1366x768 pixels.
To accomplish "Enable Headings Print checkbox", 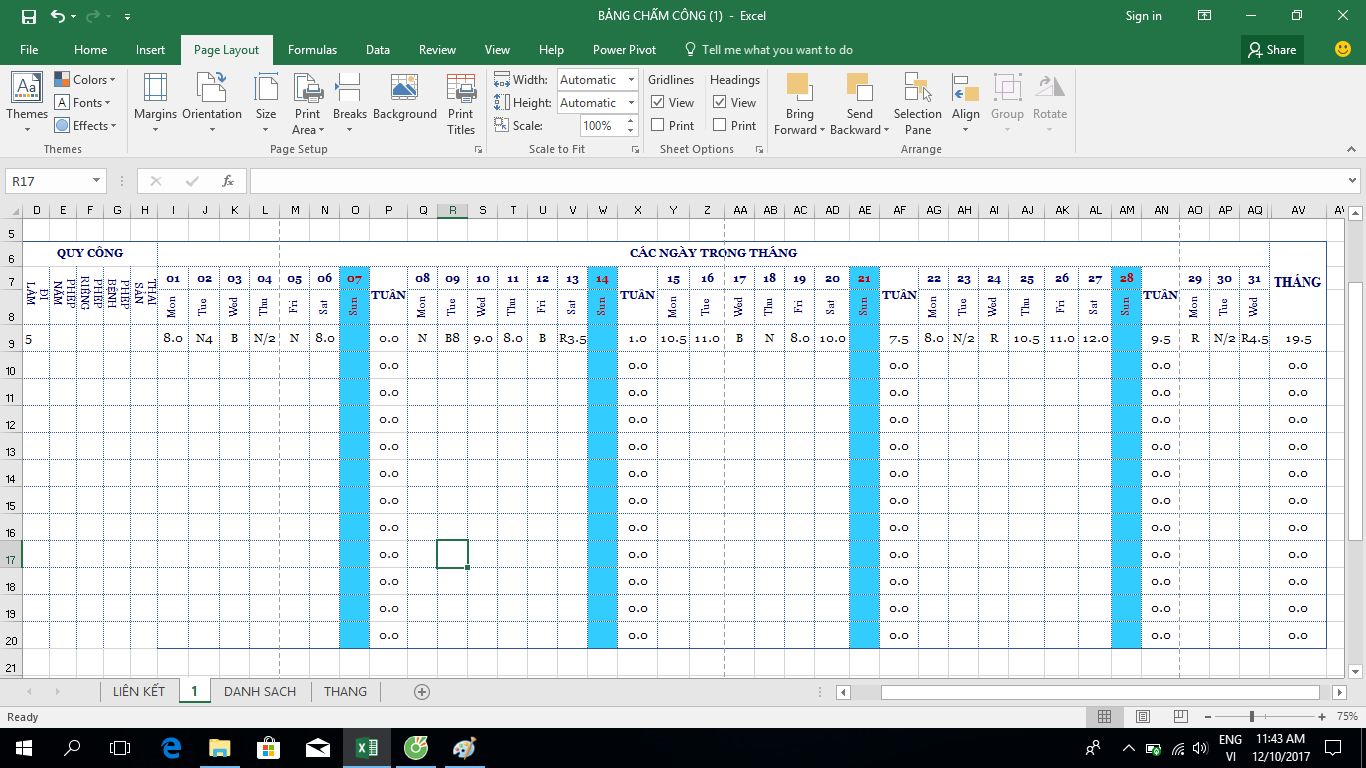I will coord(720,125).
